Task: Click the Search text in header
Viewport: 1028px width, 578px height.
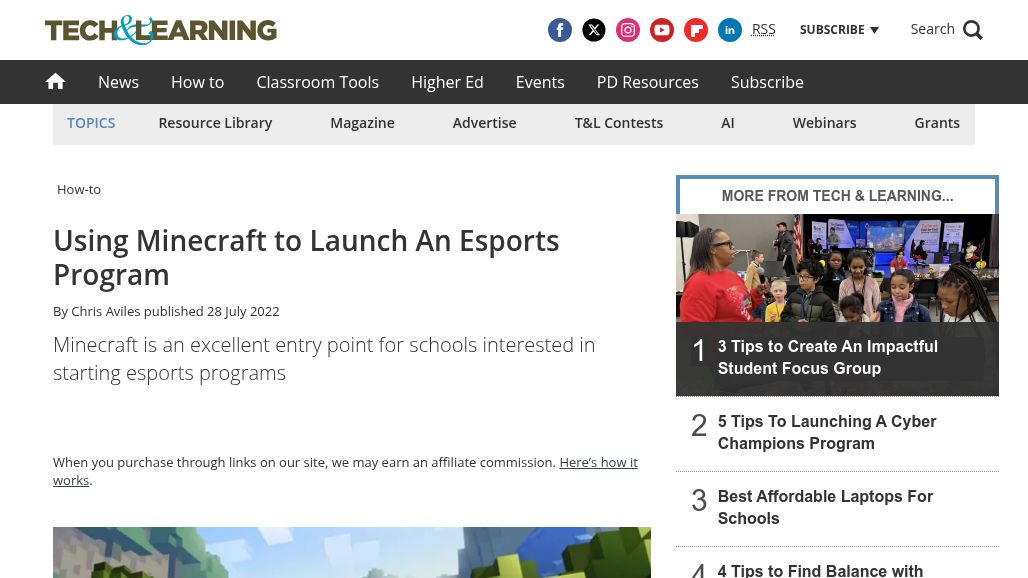Action: click(932, 29)
